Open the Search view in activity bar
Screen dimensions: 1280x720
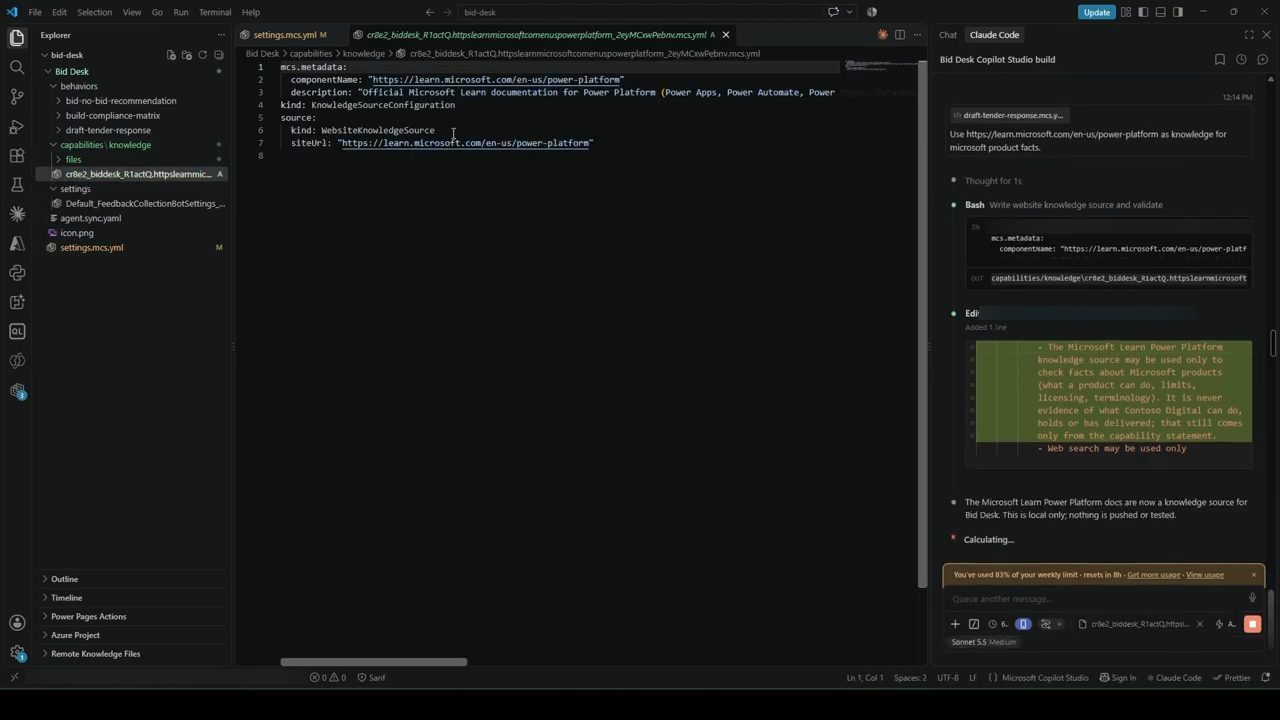(17, 67)
